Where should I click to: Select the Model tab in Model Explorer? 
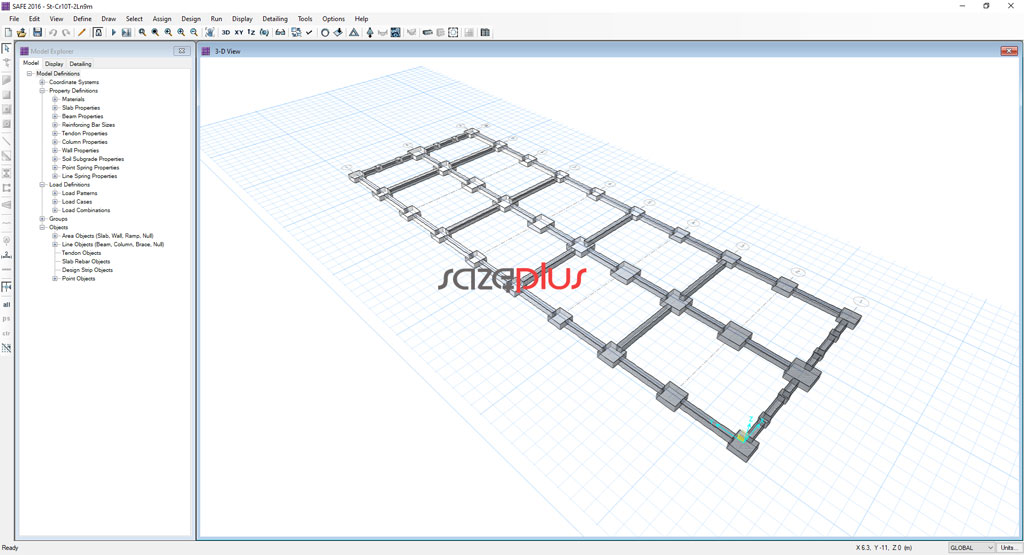(x=31, y=63)
